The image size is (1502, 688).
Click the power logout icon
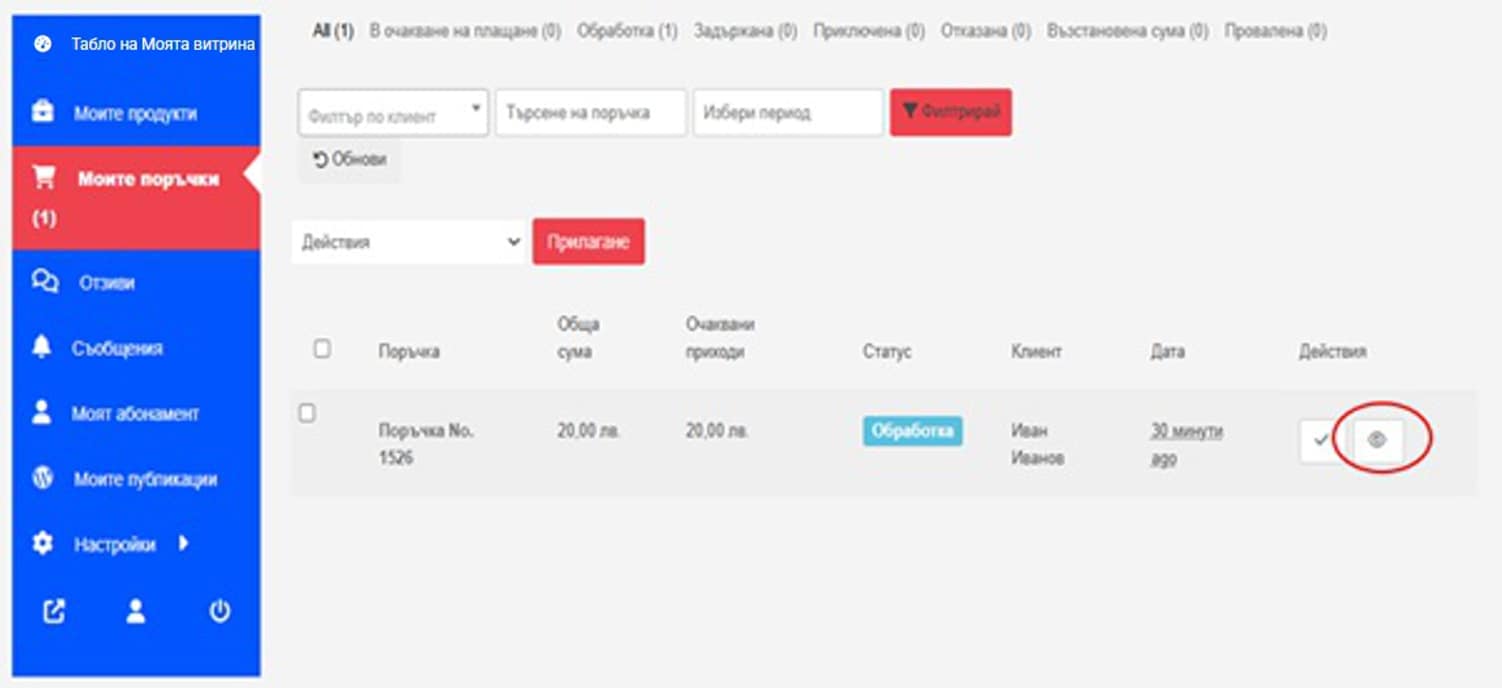point(220,612)
